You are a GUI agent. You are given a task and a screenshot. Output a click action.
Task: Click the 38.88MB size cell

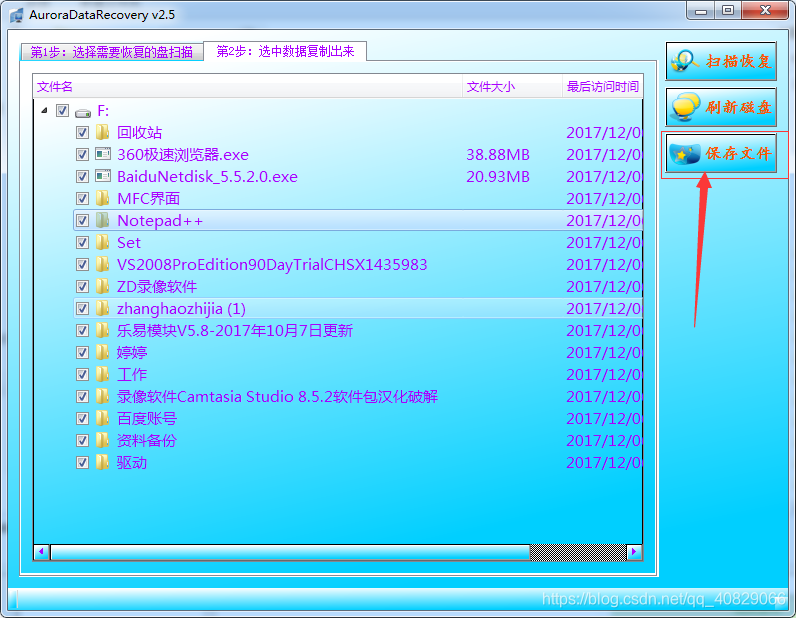pos(498,154)
